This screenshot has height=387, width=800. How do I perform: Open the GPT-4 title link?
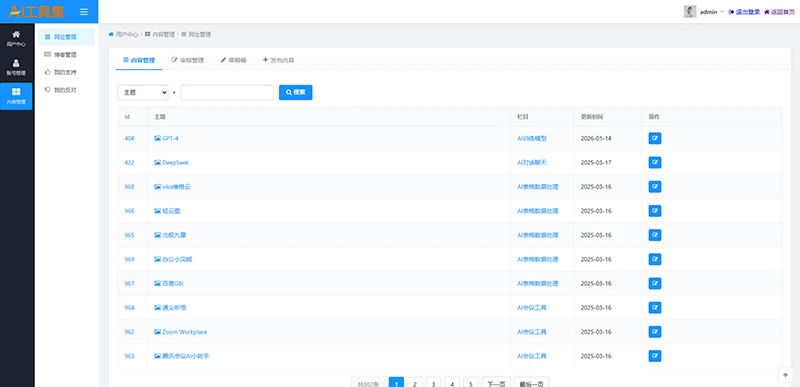[x=170, y=138]
